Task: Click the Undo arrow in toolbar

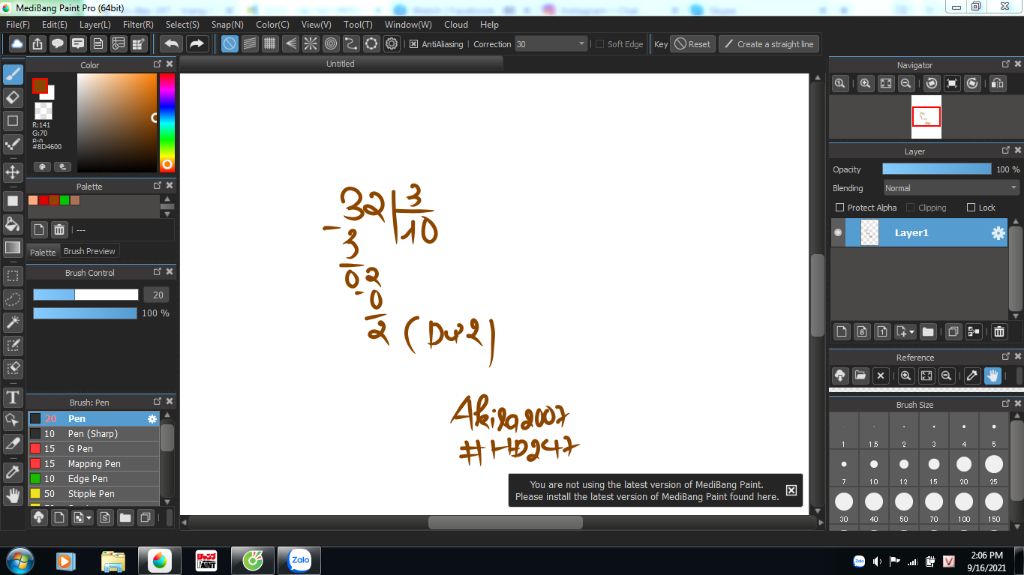Action: point(172,44)
